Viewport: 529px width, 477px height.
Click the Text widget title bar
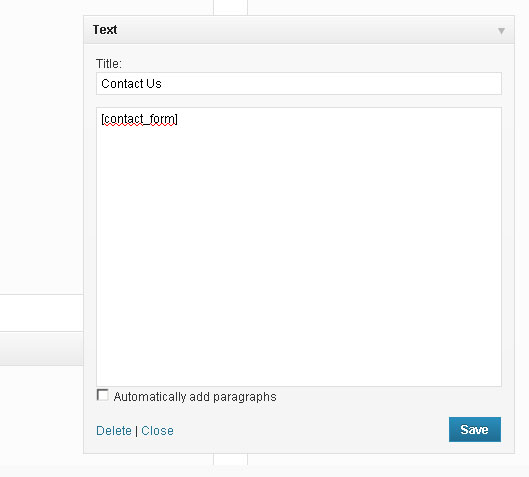coord(299,30)
